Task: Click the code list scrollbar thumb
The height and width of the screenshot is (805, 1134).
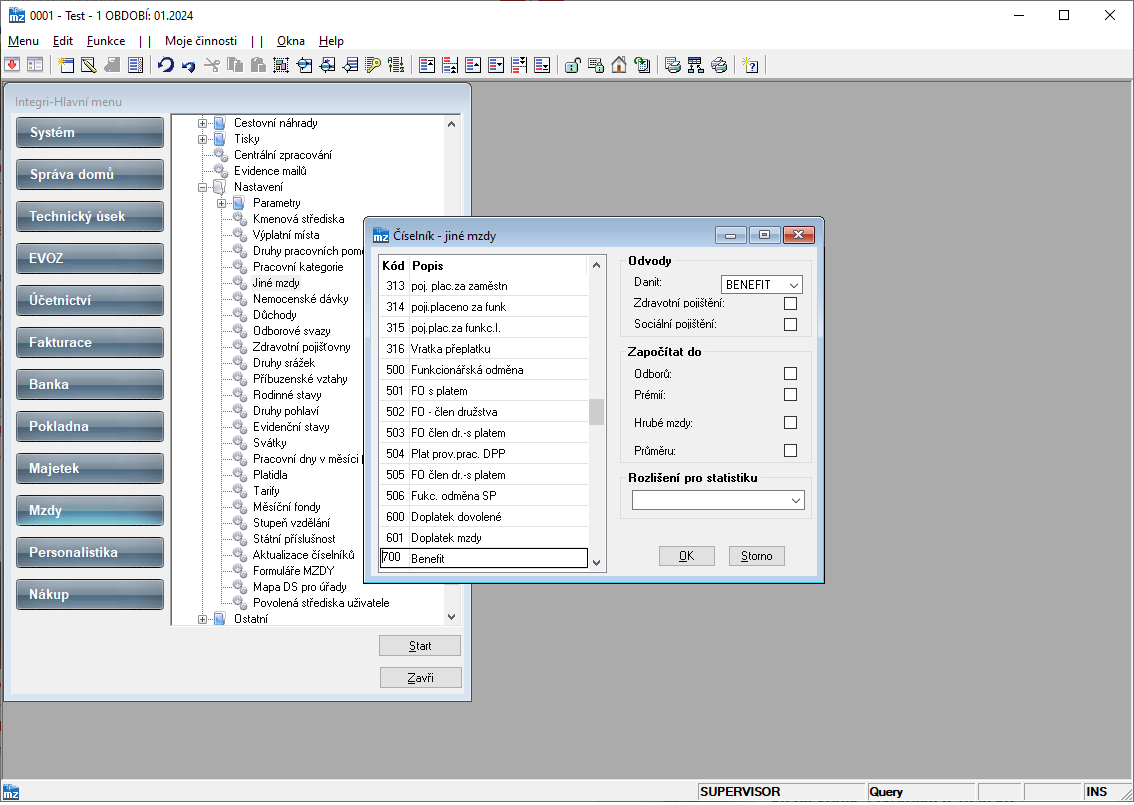Action: (x=597, y=412)
